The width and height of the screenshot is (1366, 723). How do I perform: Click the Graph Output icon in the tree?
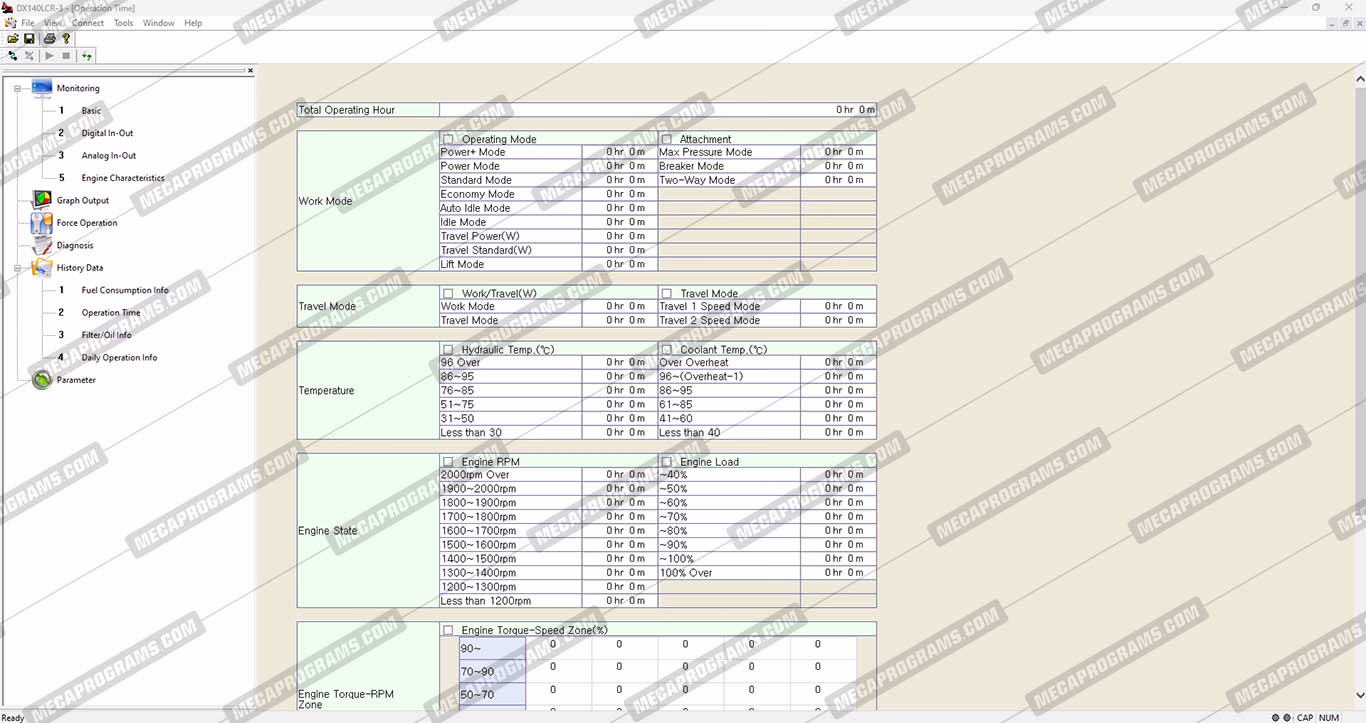pos(42,200)
